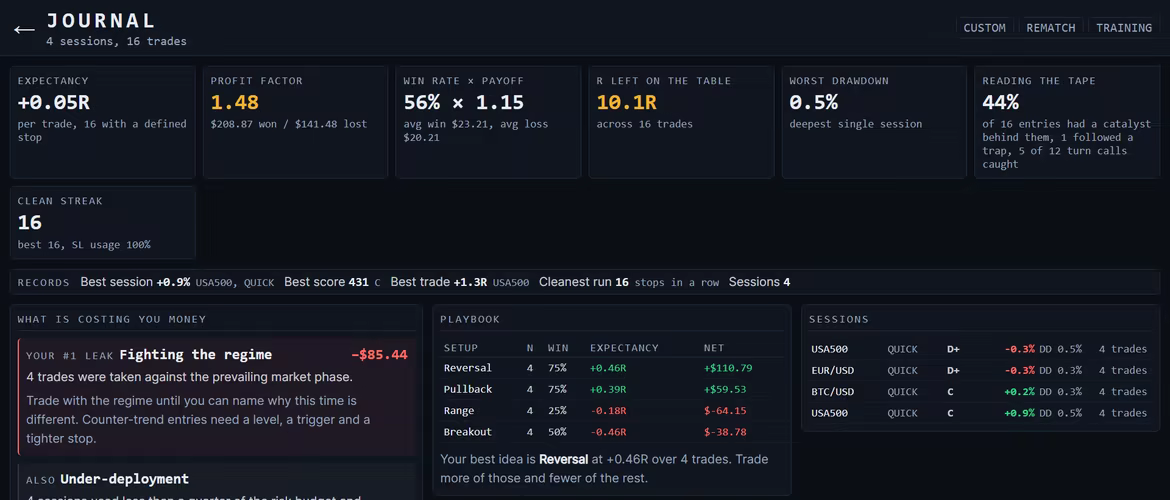Click the Worst Drawdown 0.5% value
The width and height of the screenshot is (1170, 500).
click(815, 102)
